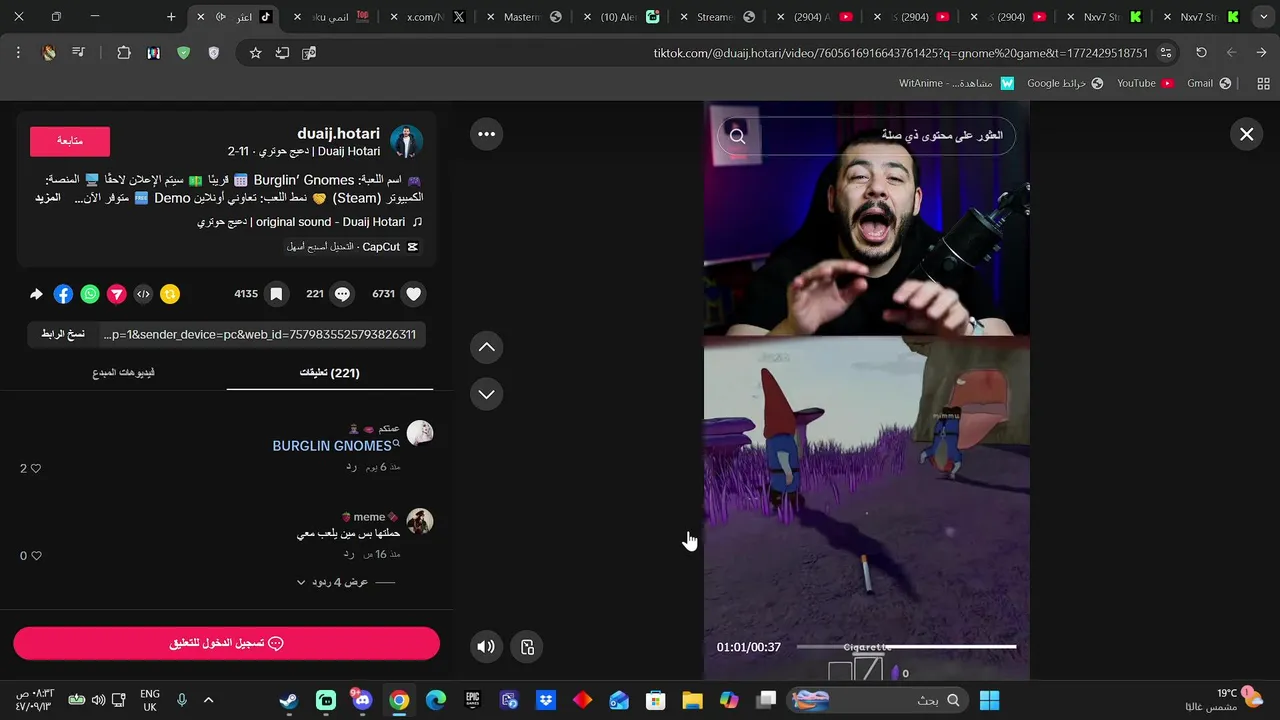1280x720 pixels.
Task: Open the YouTube bookmark
Action: (1146, 83)
